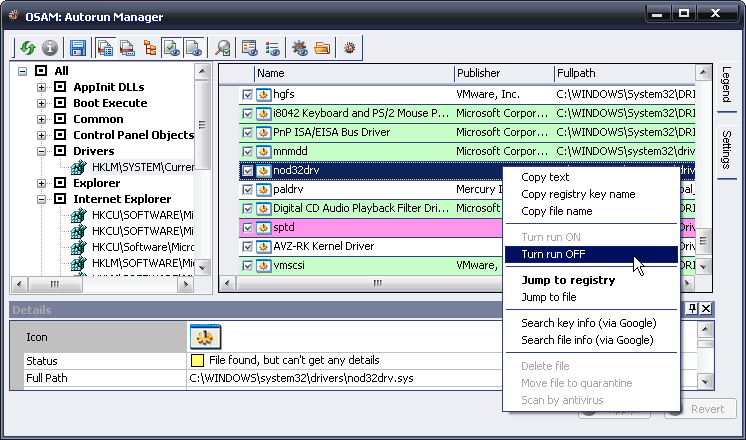Save using the floppy disk icon
Viewport: 746px width, 440px height.
(78, 48)
